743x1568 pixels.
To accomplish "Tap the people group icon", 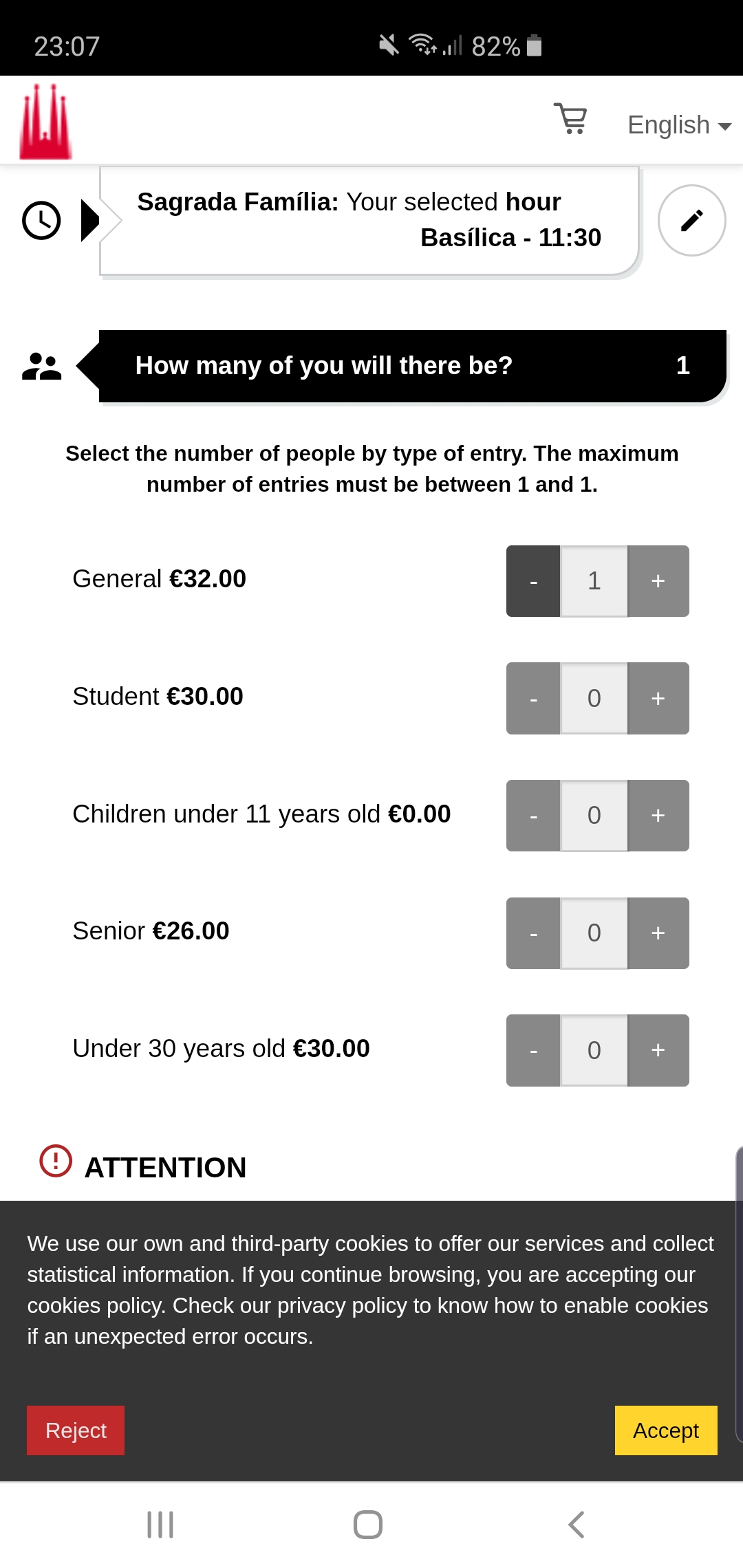I will pyautogui.click(x=41, y=367).
